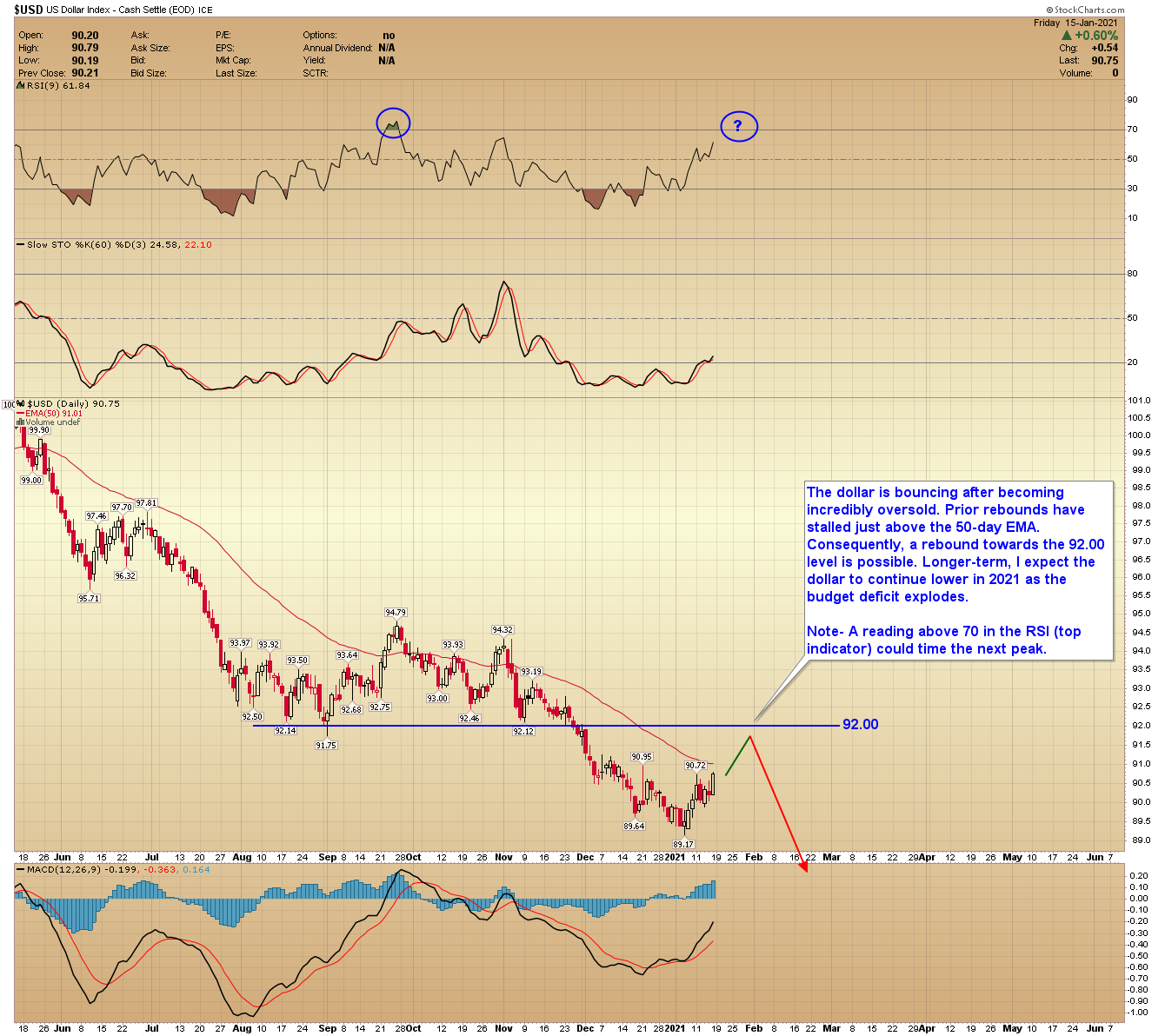
Task: Click the Last price value in the header
Action: click(x=1105, y=61)
